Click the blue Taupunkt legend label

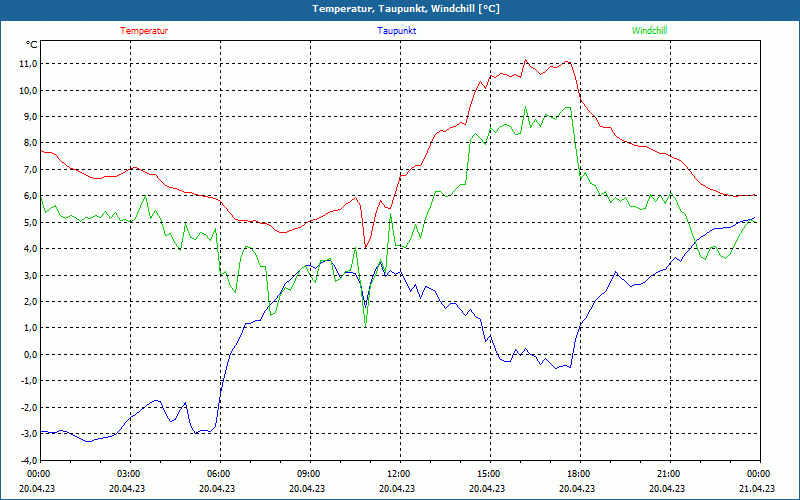(x=396, y=31)
